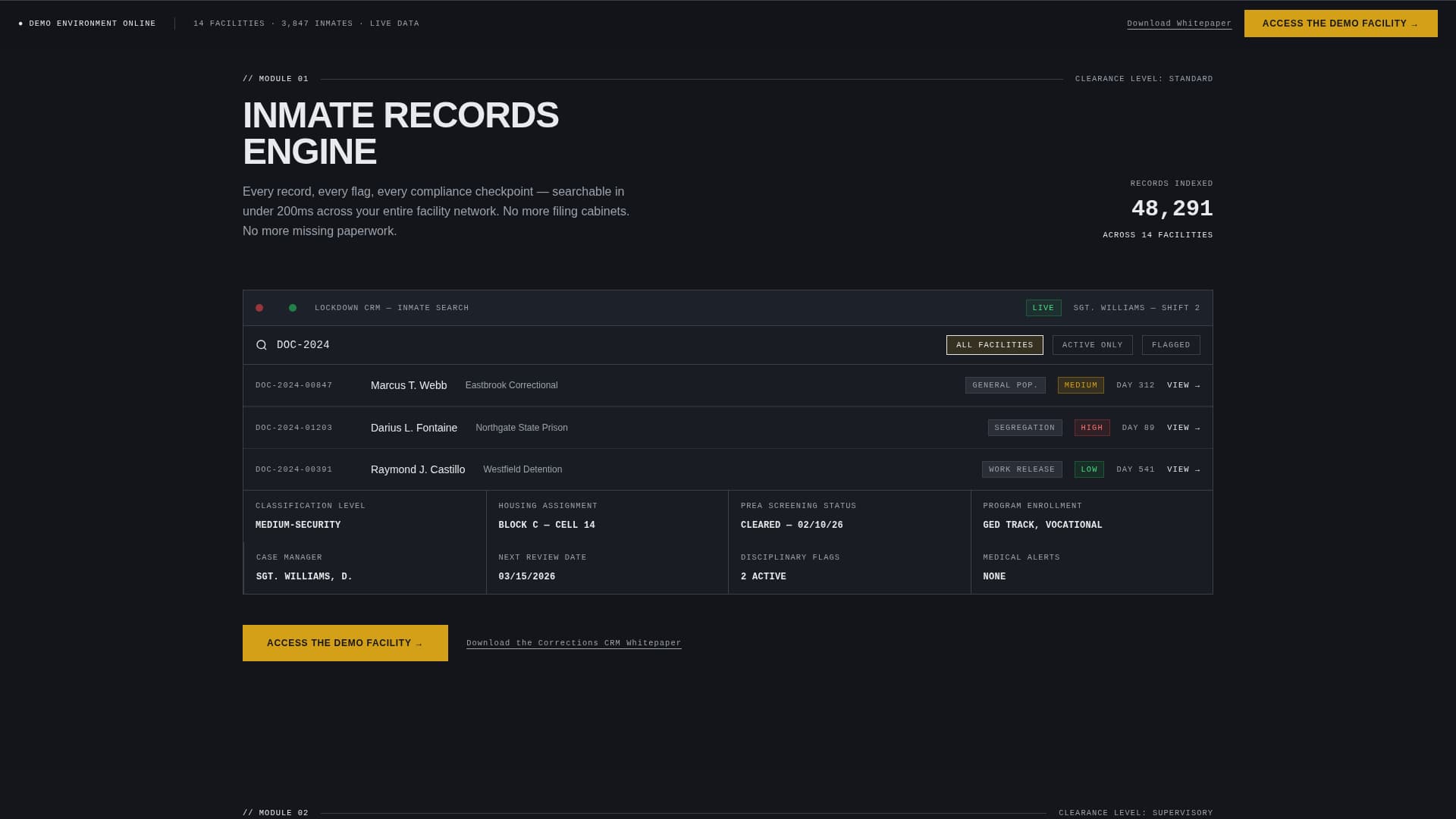View Marcus T. Webb's record
The width and height of the screenshot is (1456, 819).
[x=1183, y=385]
